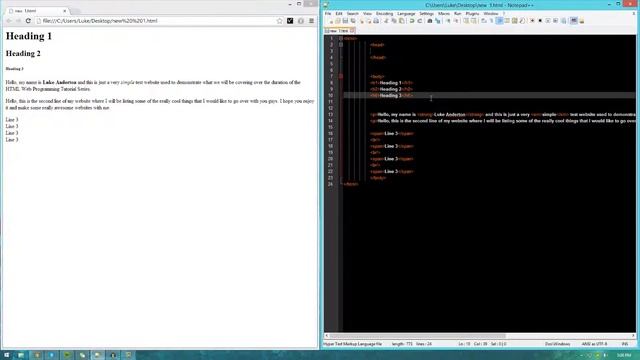Open the Plugins menu
This screenshot has height=360, width=640.
(472, 13)
